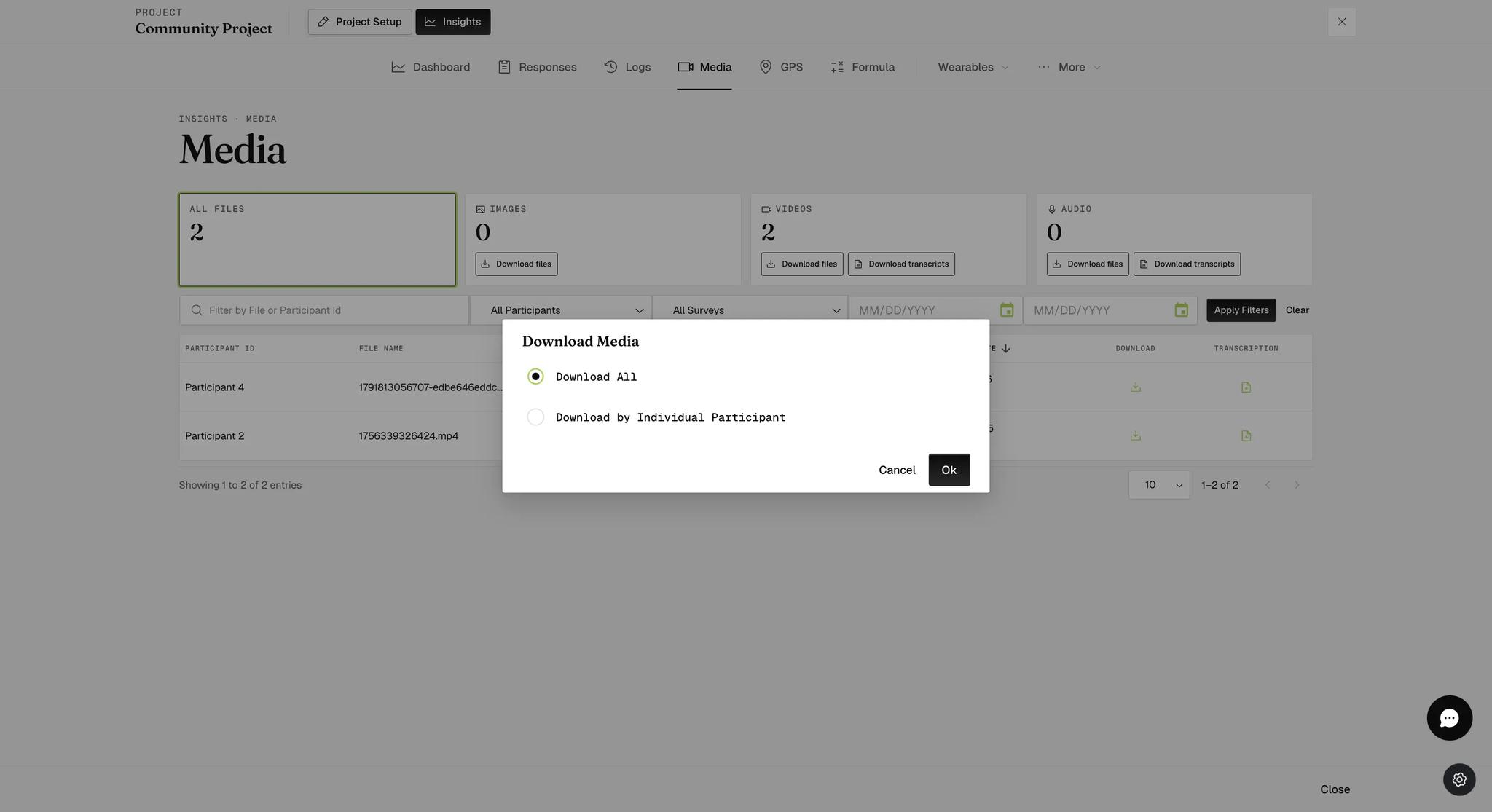Go to the Responses tab
This screenshot has height=812, width=1492.
pos(537,67)
